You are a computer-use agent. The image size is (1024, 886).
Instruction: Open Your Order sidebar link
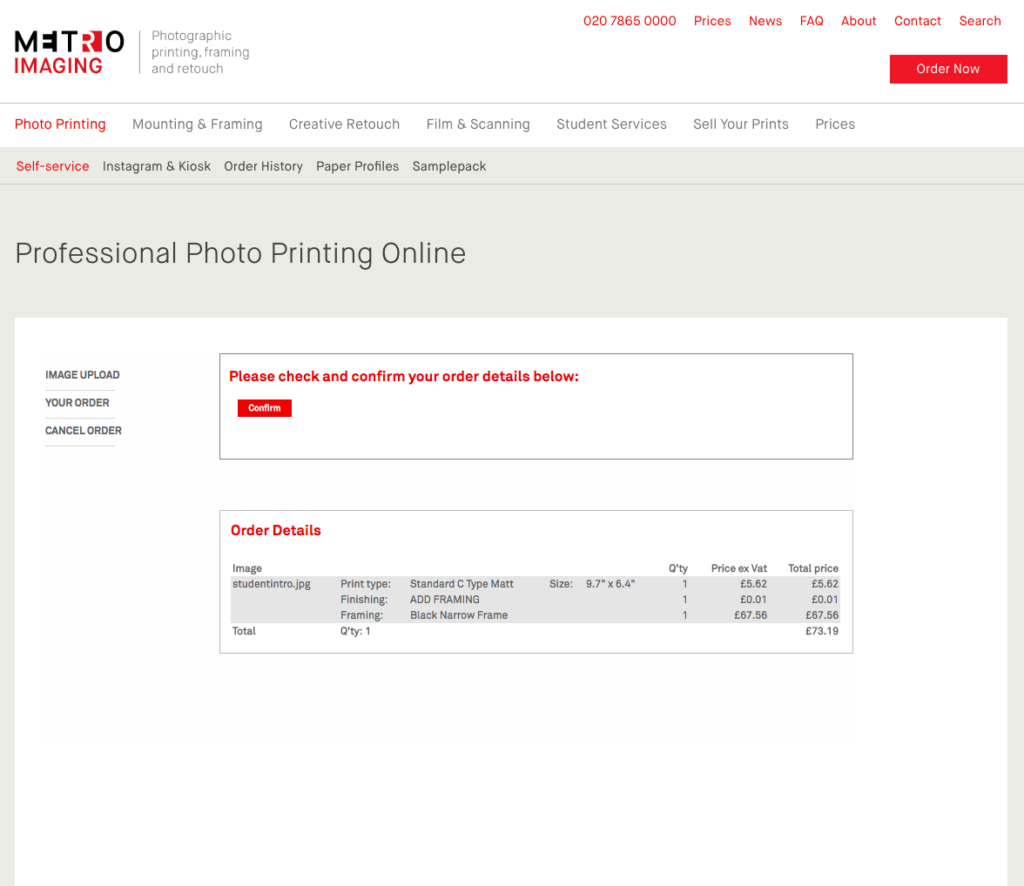77,403
